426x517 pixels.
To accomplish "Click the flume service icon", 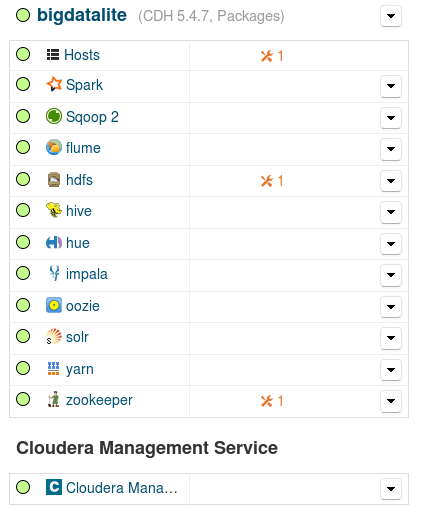I will coord(54,147).
